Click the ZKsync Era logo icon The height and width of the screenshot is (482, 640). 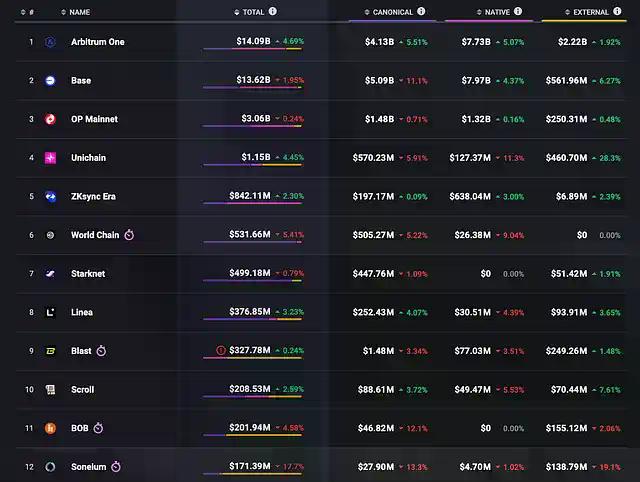(50, 197)
